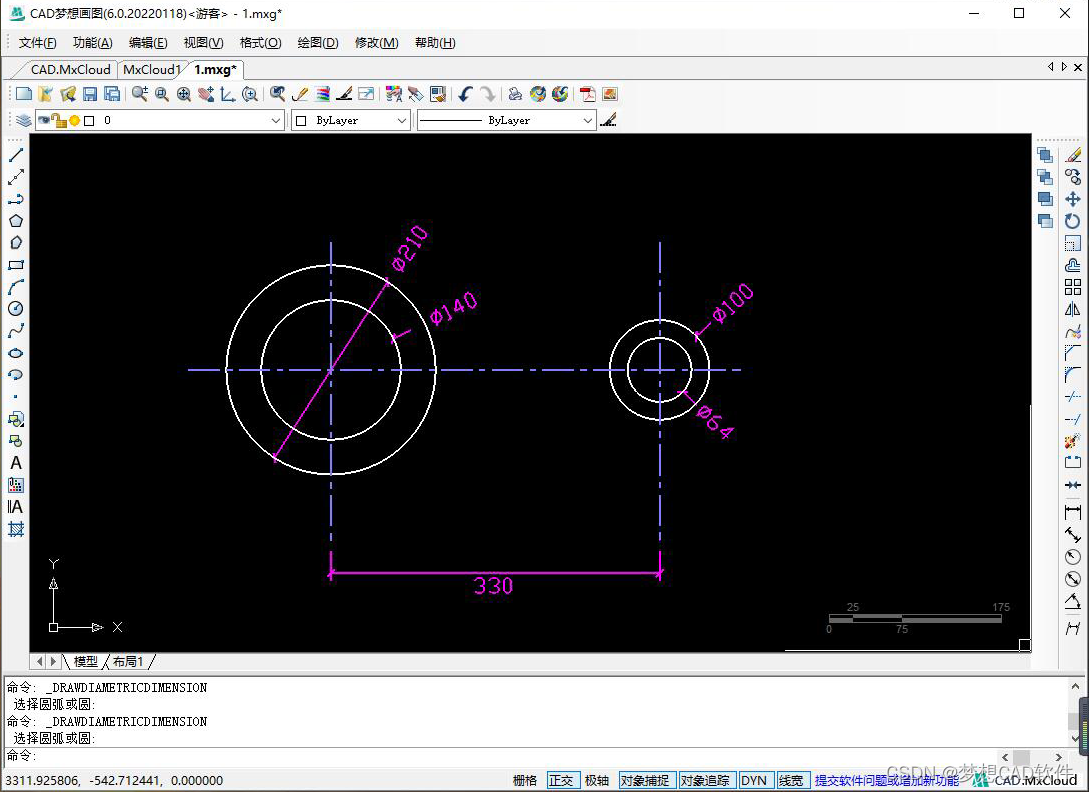Image resolution: width=1089 pixels, height=792 pixels.
Task: Open the 绘图(D) menu
Action: tap(318, 43)
